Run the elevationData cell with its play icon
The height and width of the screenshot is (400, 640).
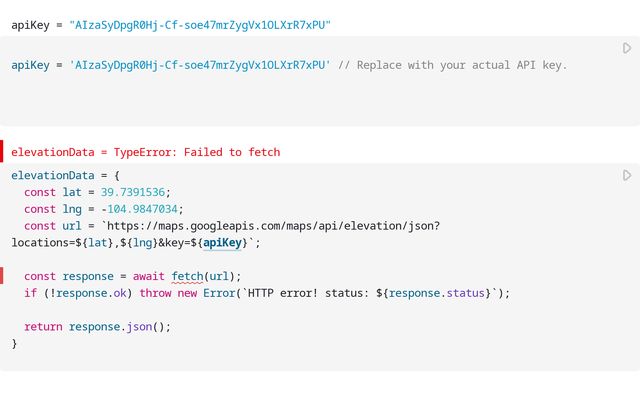[x=627, y=175]
